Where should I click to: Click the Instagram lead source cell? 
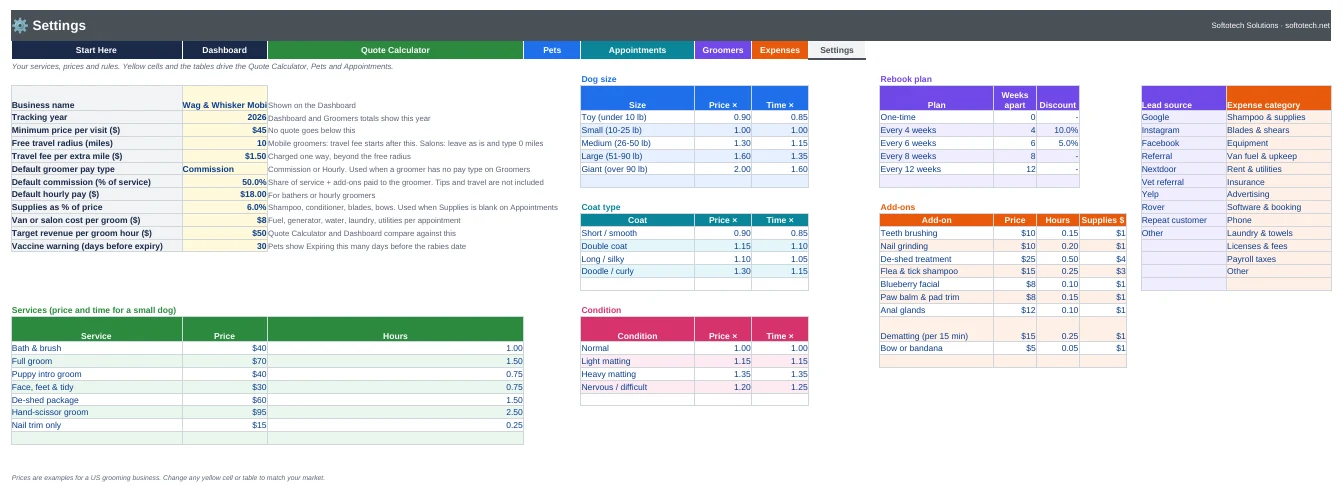(1183, 130)
